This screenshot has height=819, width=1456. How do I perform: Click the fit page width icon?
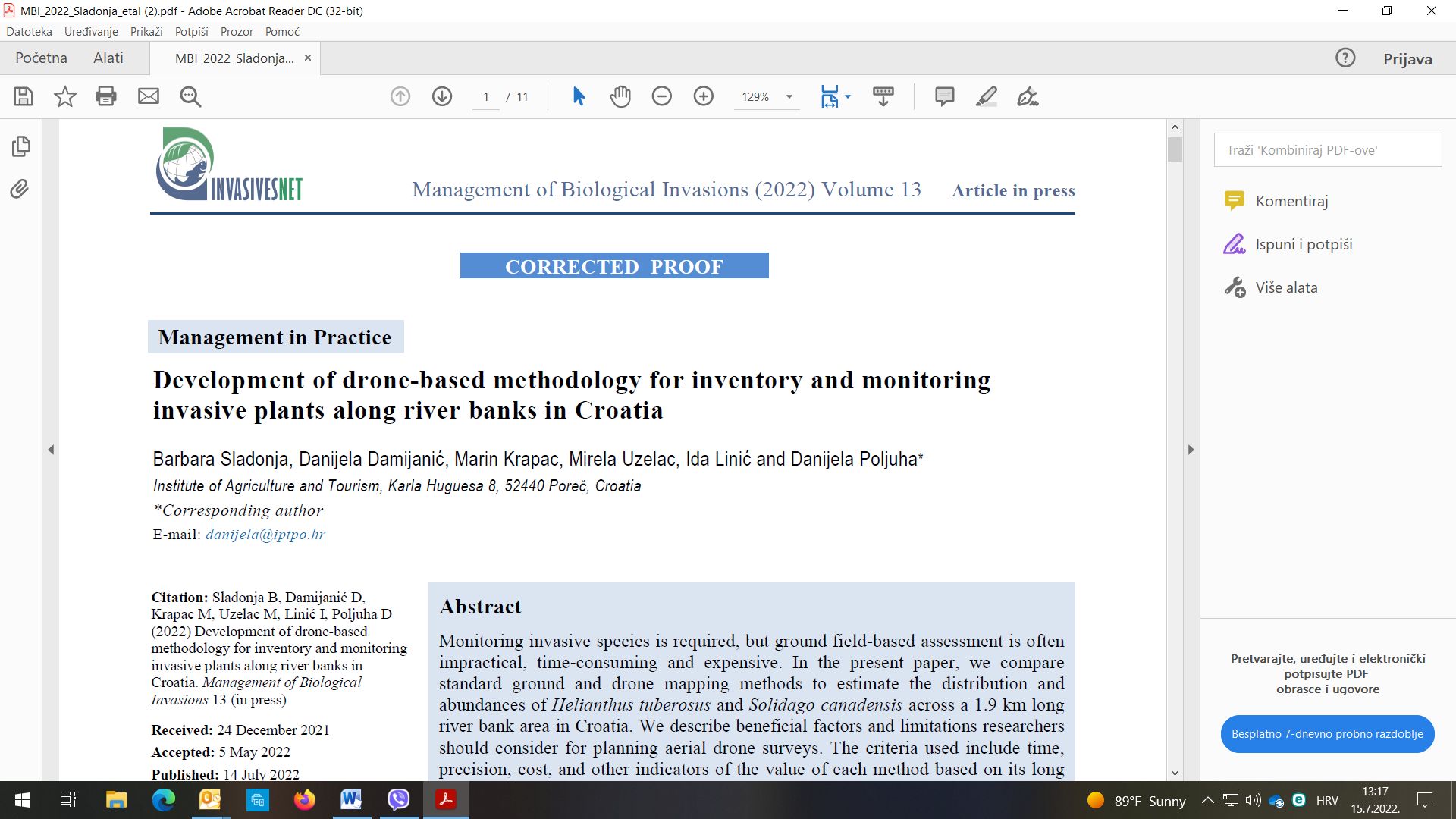[830, 96]
